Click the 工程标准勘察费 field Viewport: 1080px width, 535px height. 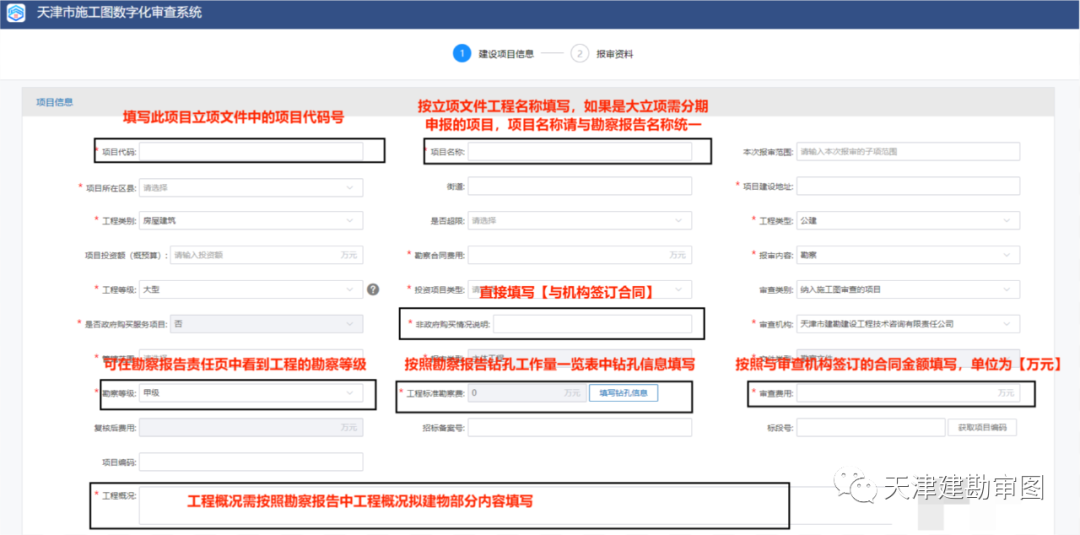pos(526,392)
